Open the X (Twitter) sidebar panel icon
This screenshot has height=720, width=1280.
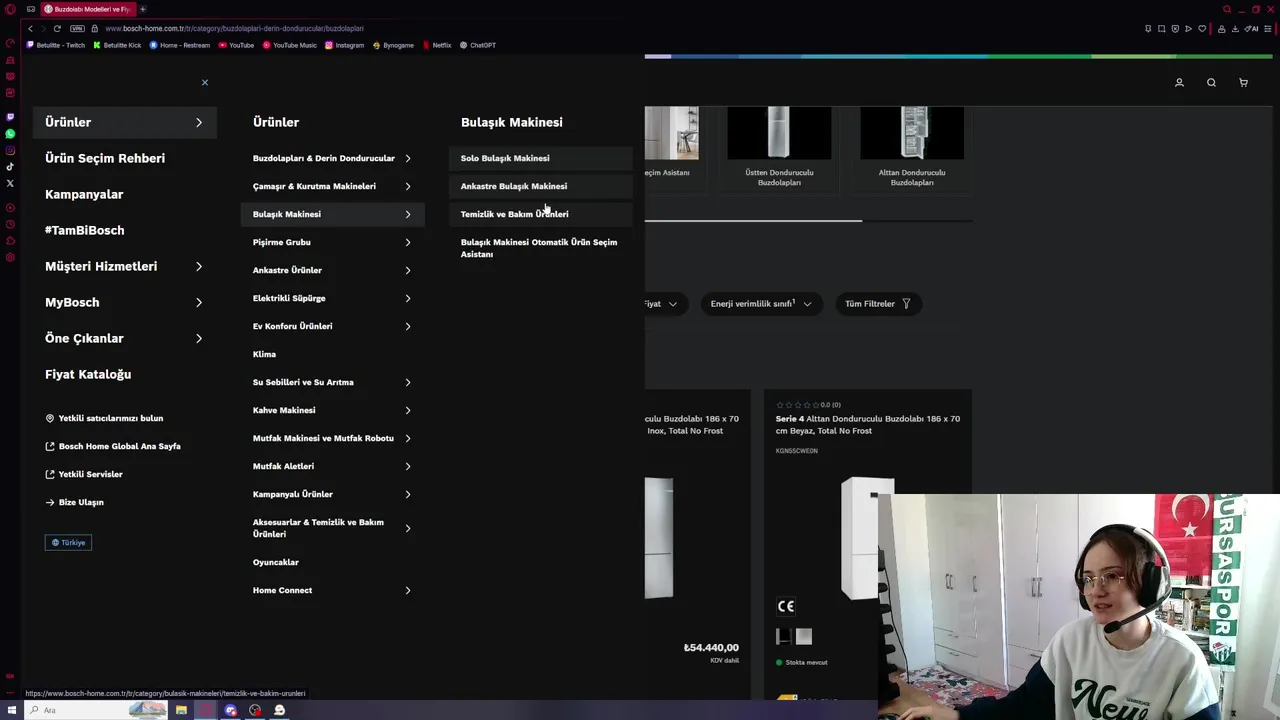point(10,183)
